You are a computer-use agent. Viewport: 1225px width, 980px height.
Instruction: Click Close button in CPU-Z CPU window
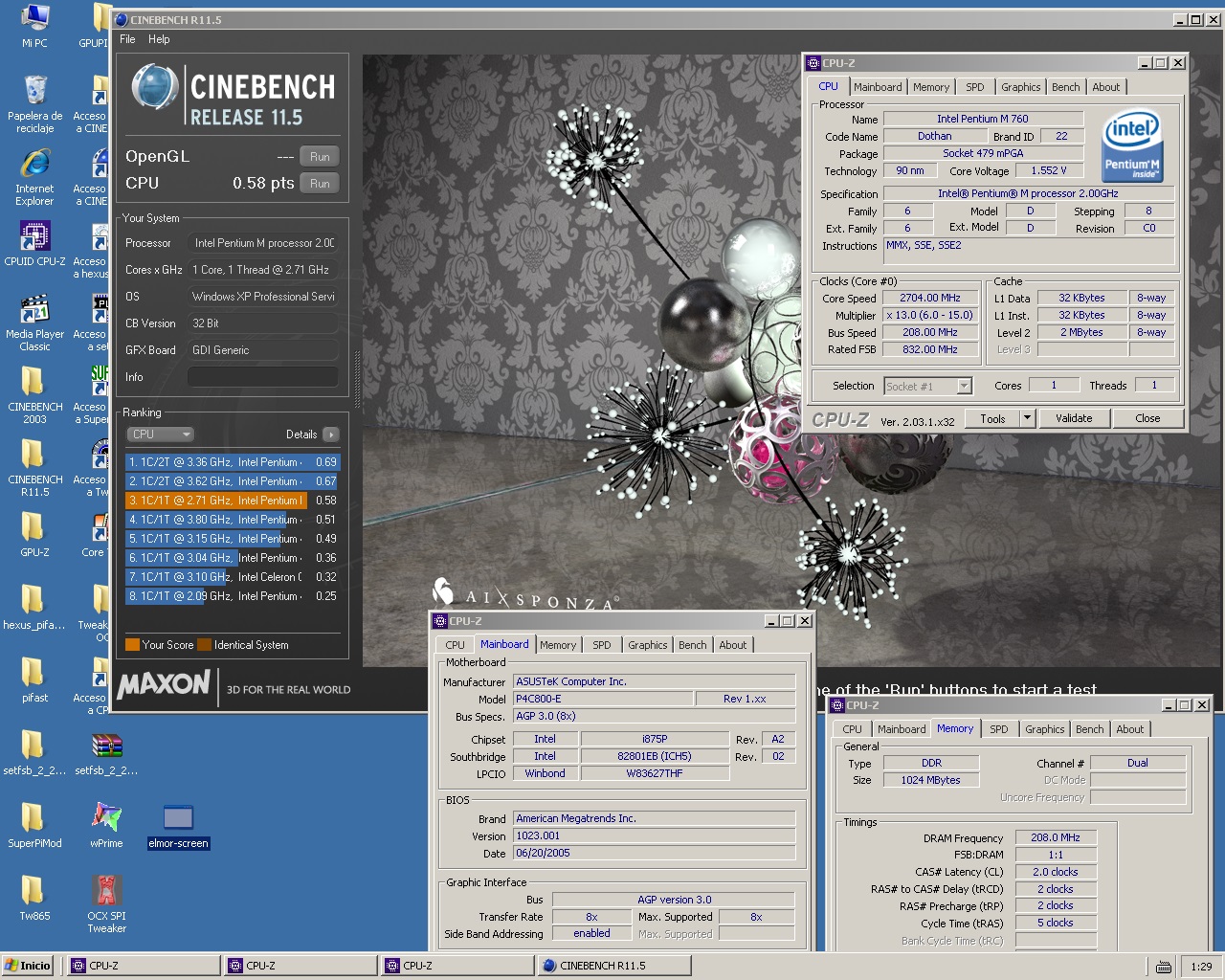pyautogui.click(x=1147, y=418)
